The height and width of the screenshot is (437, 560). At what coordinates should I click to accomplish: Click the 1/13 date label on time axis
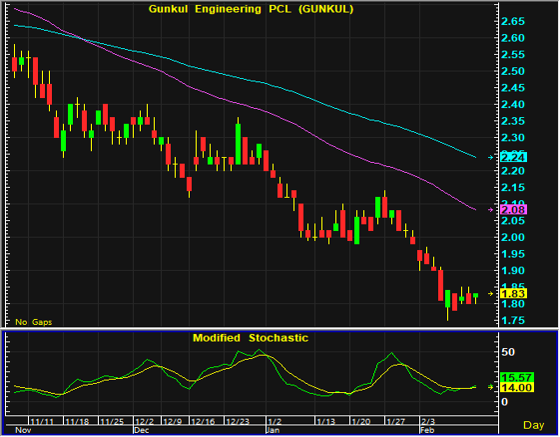pyautogui.click(x=326, y=422)
